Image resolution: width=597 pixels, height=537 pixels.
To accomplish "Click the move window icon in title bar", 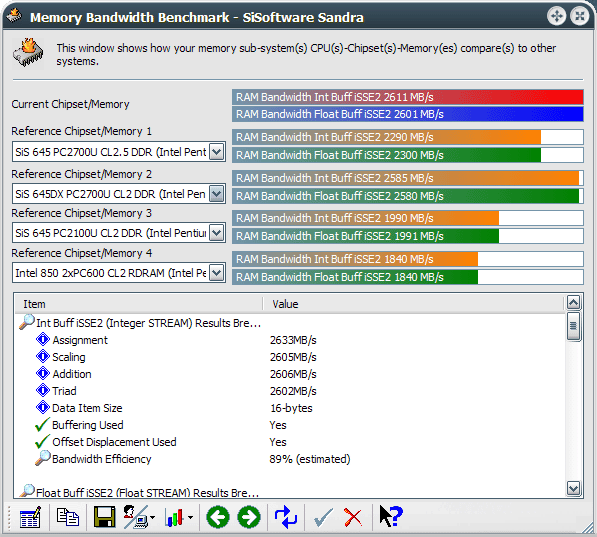I will point(556,16).
